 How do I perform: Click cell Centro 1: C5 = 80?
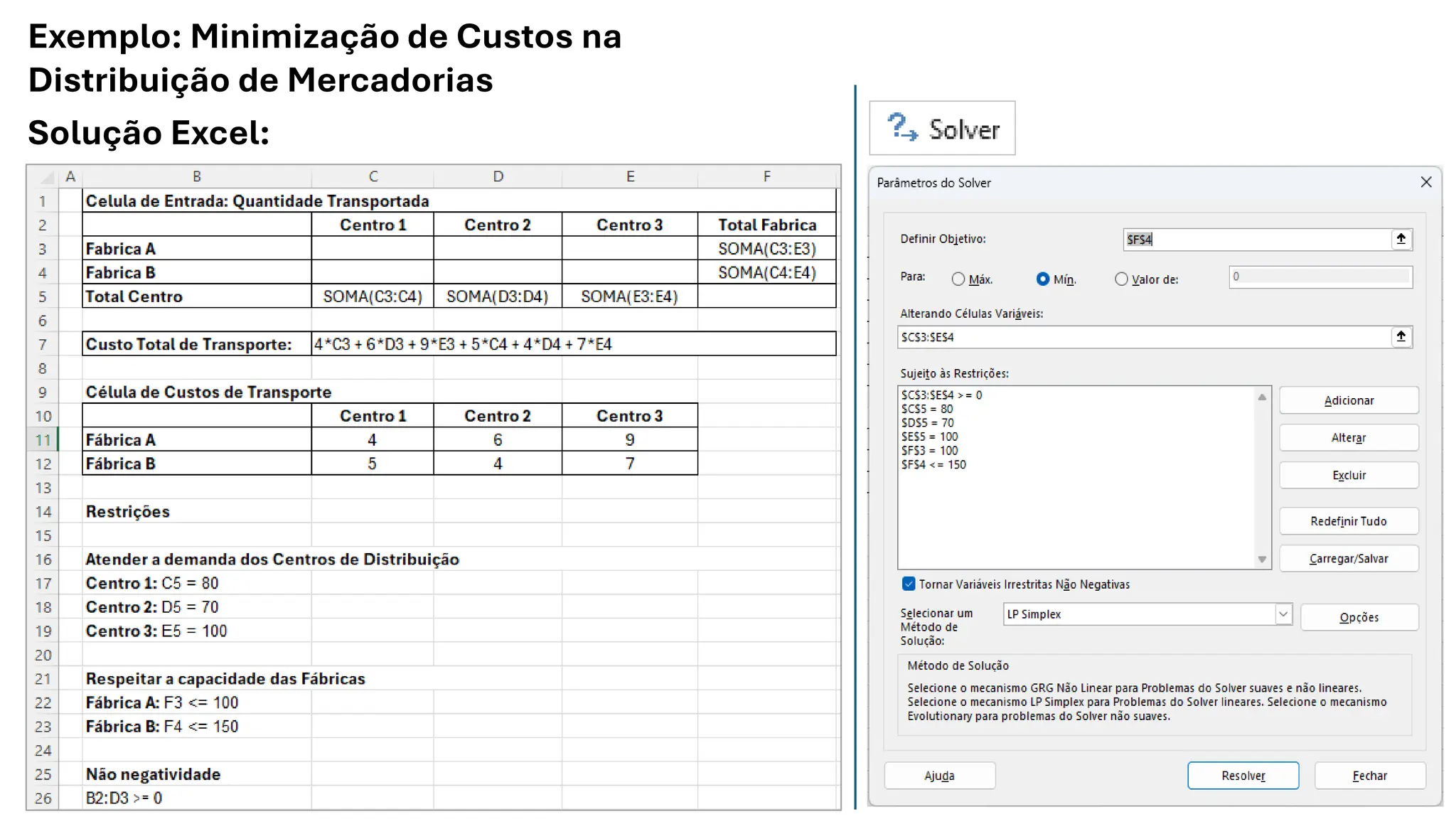tap(197, 583)
